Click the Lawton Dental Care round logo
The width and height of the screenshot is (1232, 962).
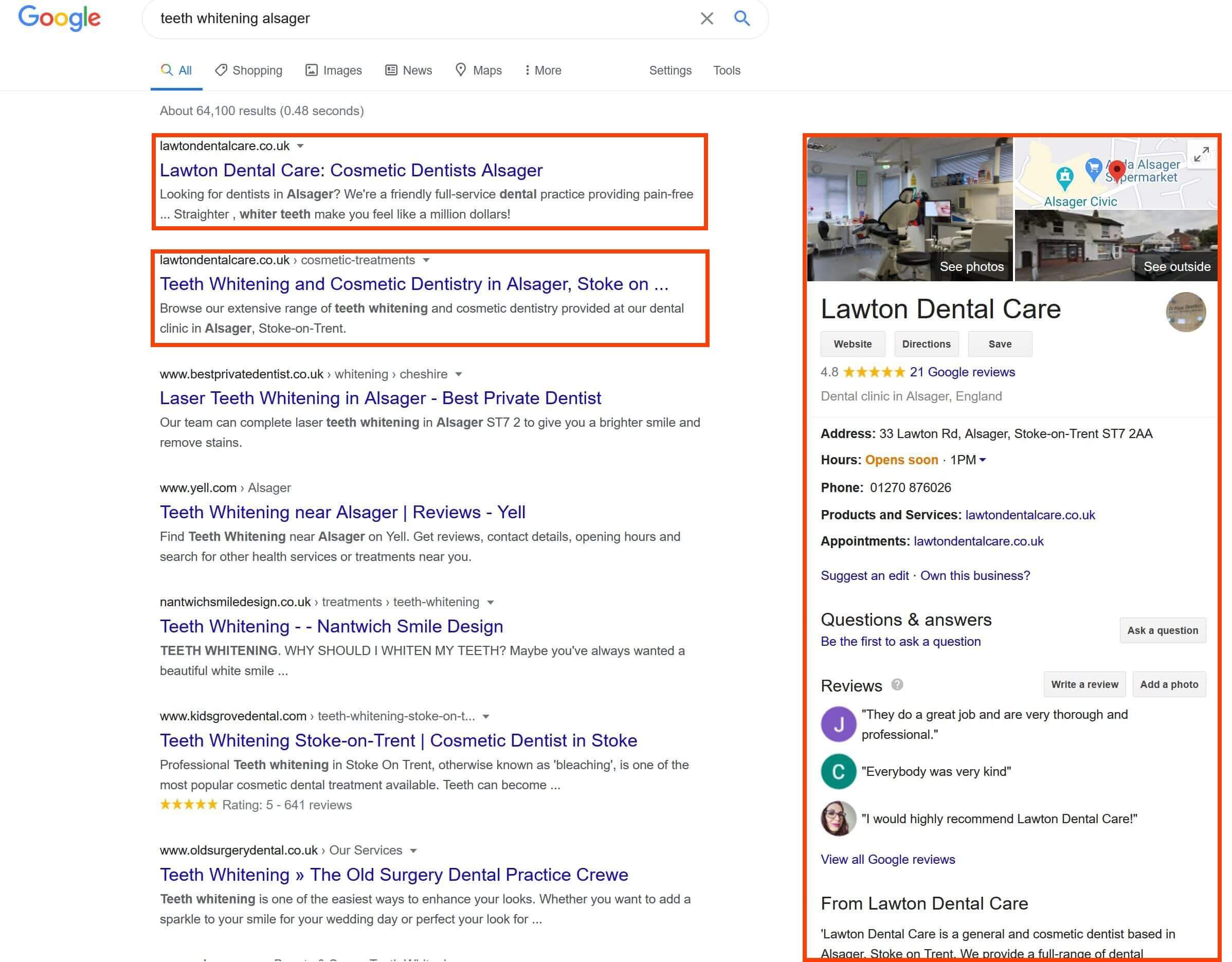(x=1185, y=312)
